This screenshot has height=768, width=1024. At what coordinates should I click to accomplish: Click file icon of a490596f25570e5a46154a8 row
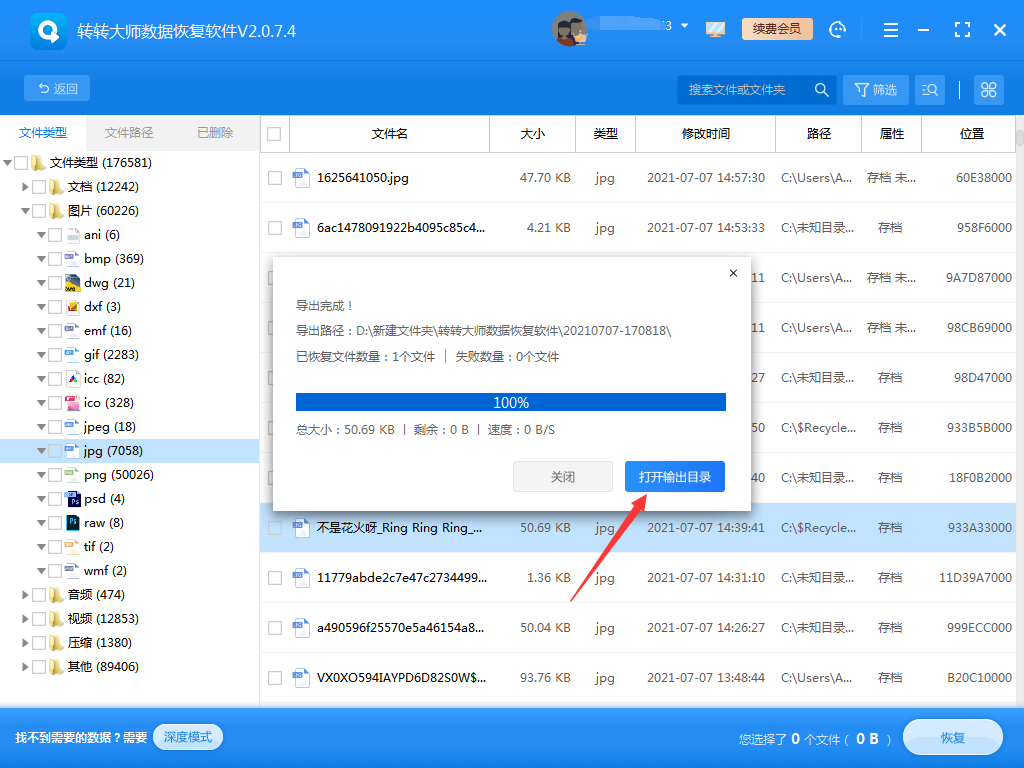[301, 628]
